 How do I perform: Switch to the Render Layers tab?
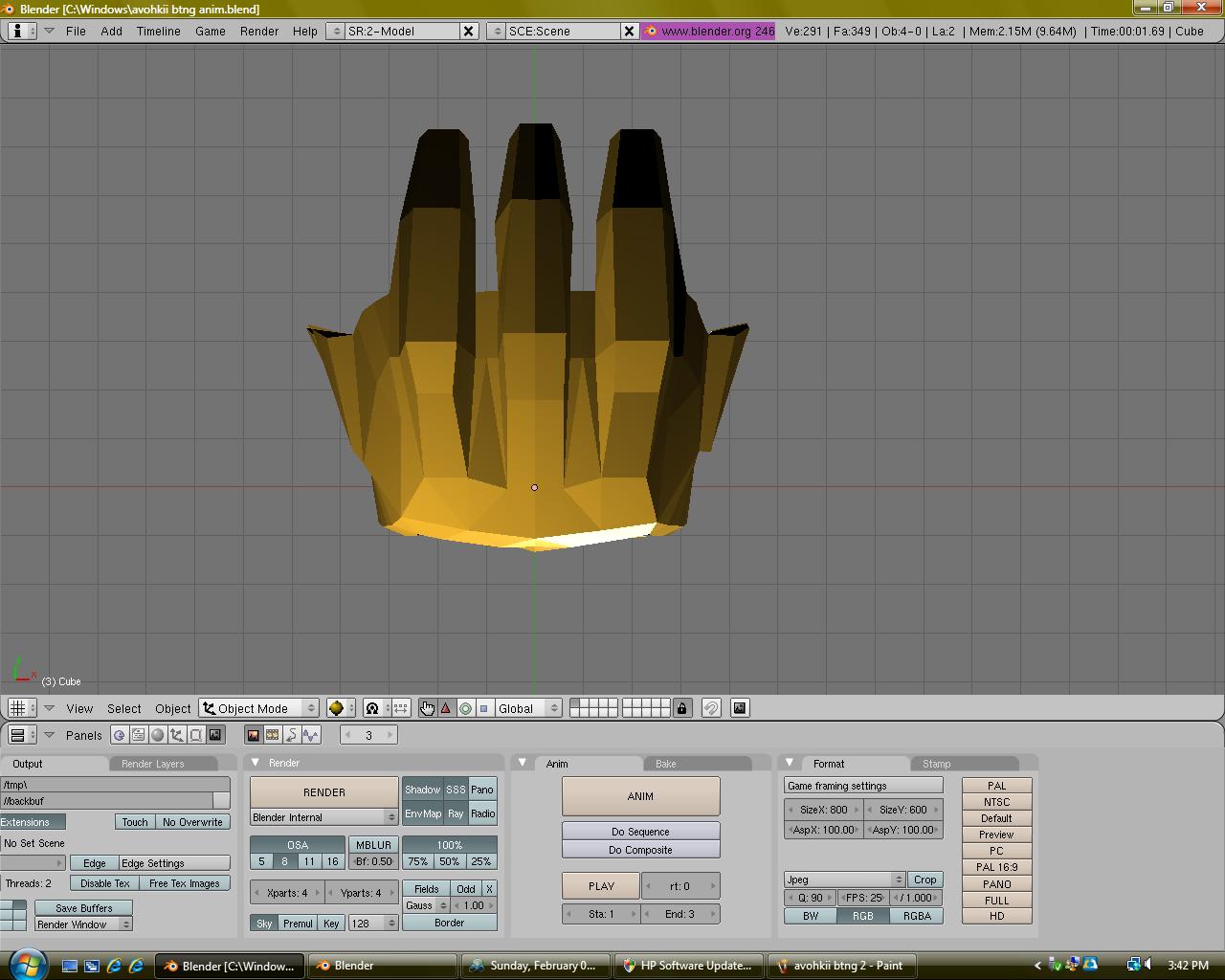pyautogui.click(x=153, y=764)
